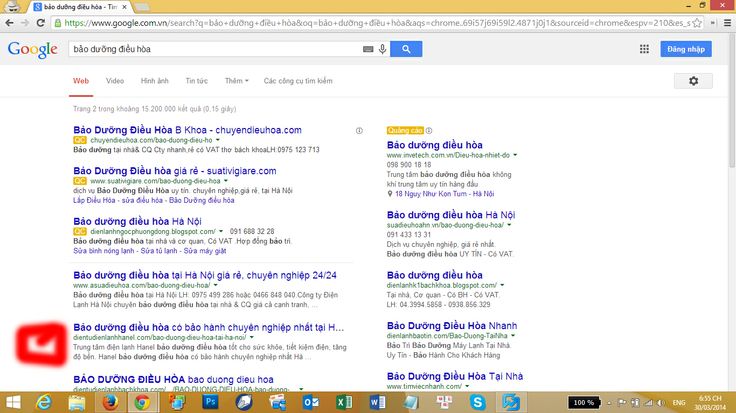Click the network signal icon in tray

click(x=648, y=403)
